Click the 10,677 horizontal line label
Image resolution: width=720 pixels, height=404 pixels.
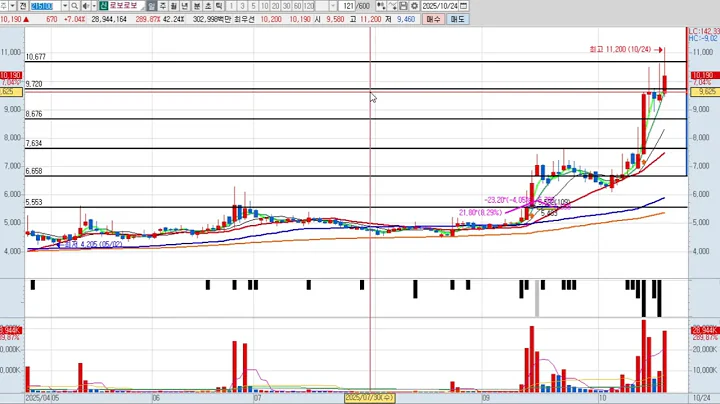35,57
